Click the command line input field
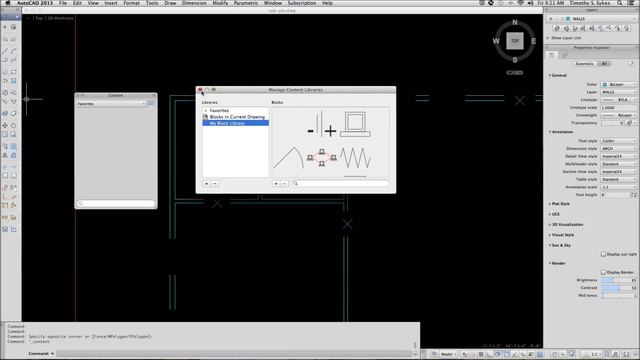Image resolution: width=640 pixels, height=360 pixels. pos(233,353)
